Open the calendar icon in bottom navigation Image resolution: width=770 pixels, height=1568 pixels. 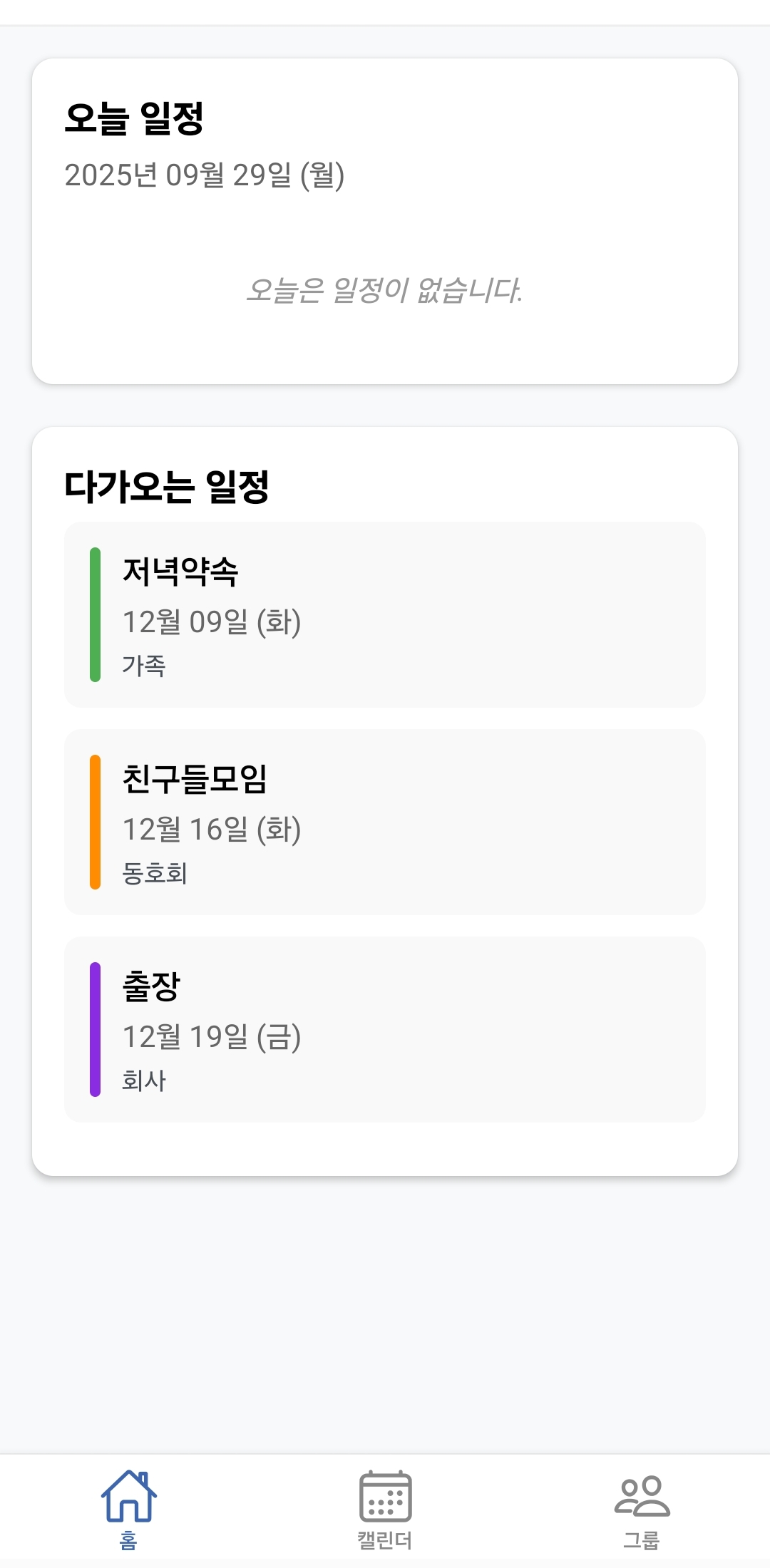[385, 1495]
